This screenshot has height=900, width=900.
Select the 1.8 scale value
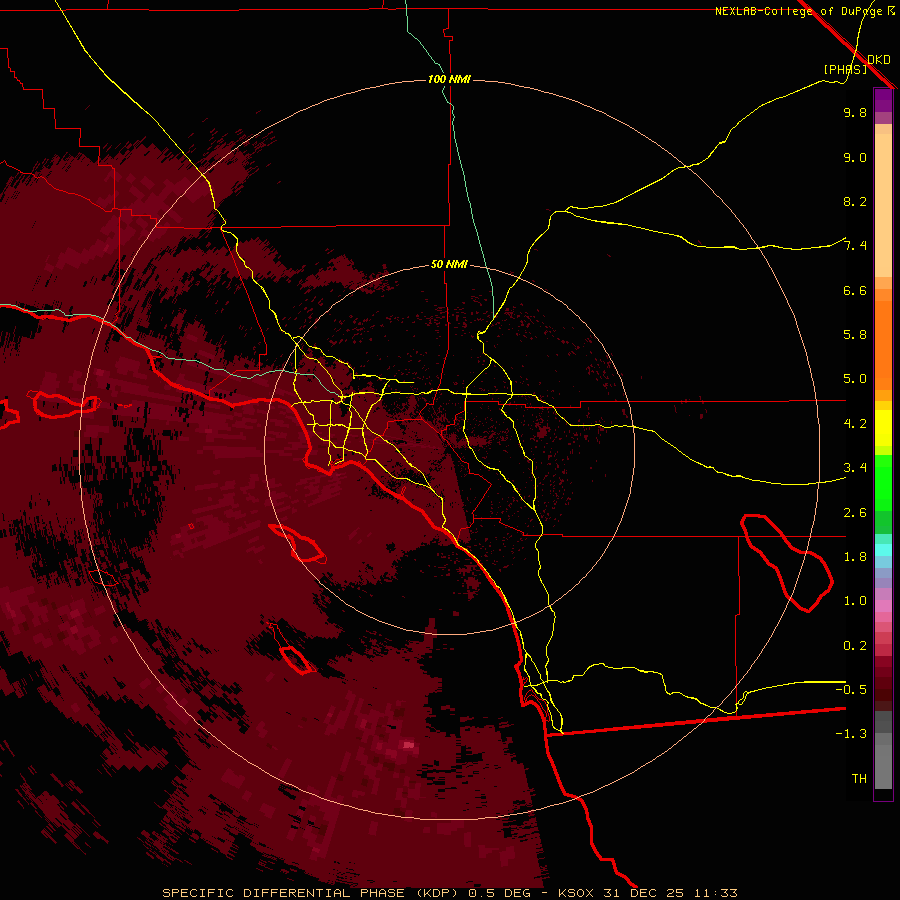click(855, 557)
